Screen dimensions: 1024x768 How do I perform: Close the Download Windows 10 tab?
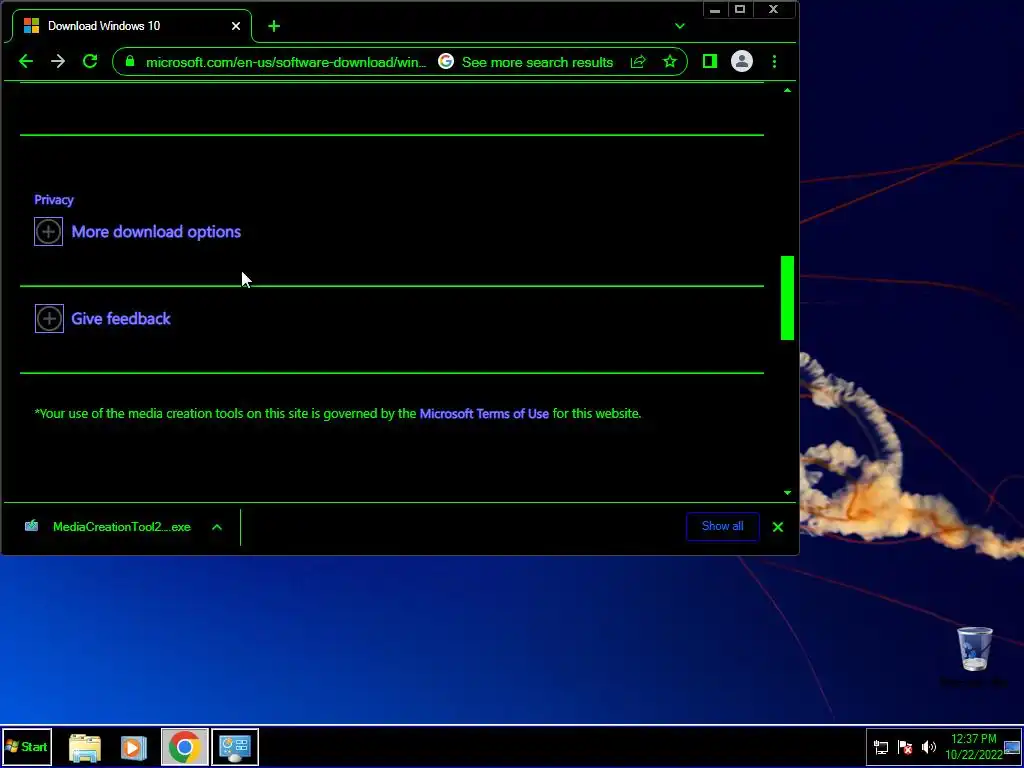click(x=236, y=26)
